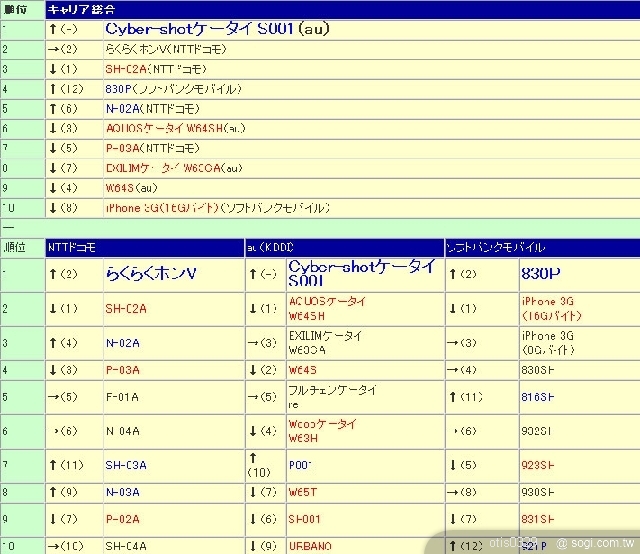This screenshot has height=554, width=640.
Task: Select らくらくホンV(NTTドコモ) in the overall ranking
Action: (x=166, y=49)
